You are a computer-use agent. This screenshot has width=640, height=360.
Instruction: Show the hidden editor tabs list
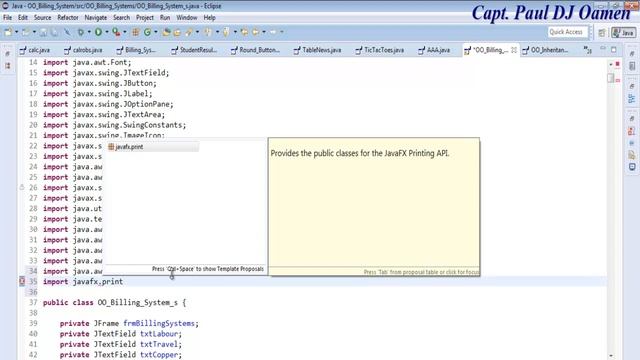tap(587, 50)
